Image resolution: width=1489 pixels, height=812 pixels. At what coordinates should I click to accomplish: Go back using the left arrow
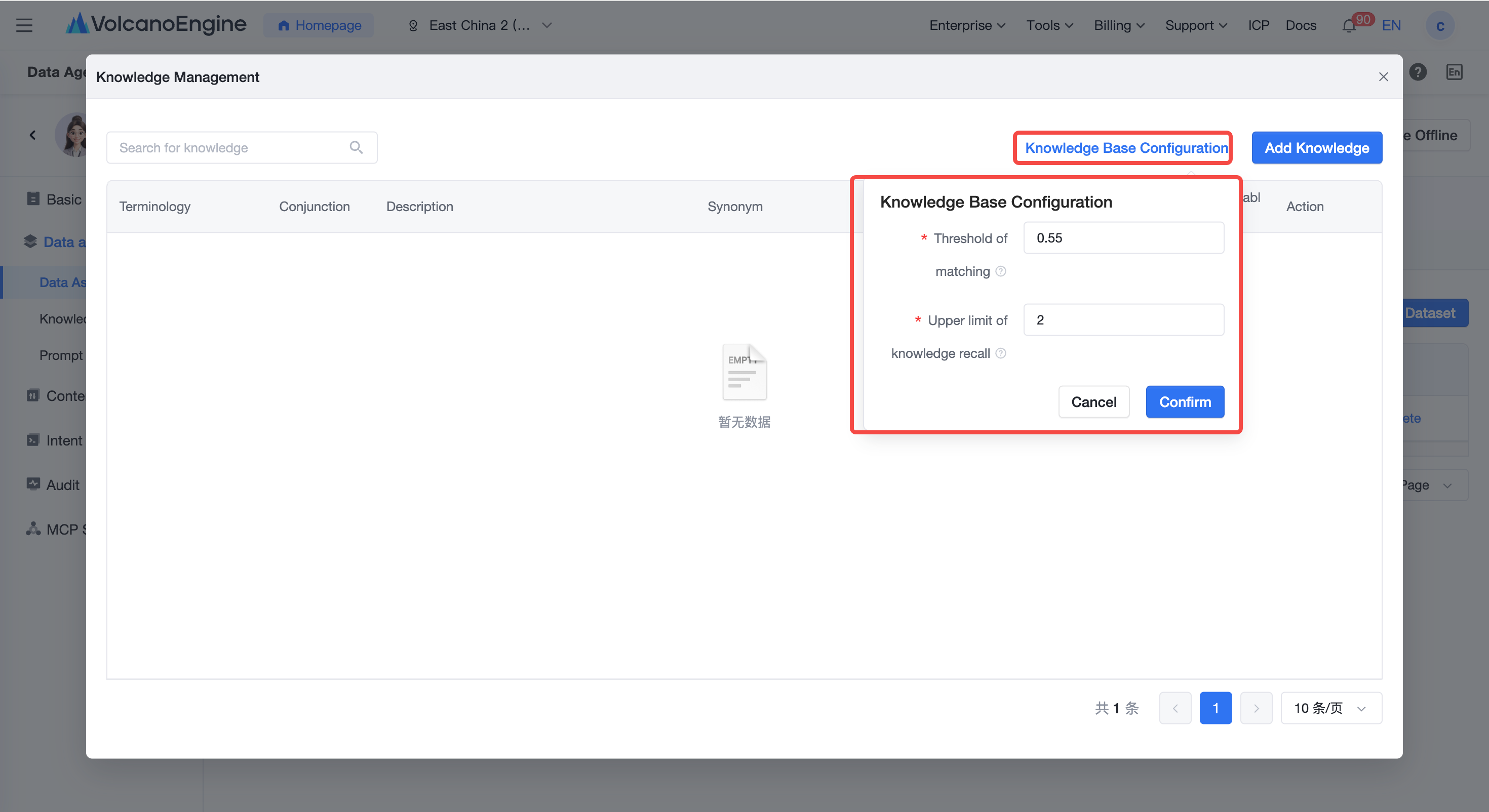pyautogui.click(x=32, y=135)
